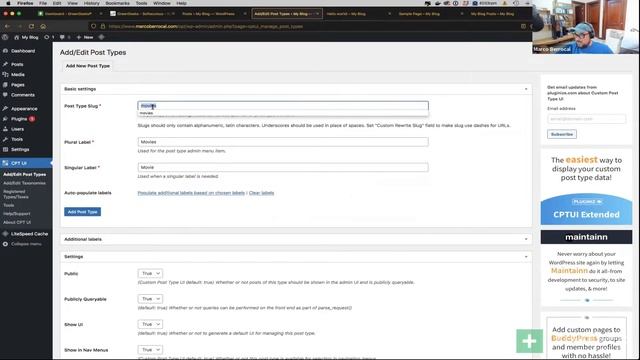Open the Bookmarks menu
The height and width of the screenshot is (360, 640).
[x=118, y=3]
